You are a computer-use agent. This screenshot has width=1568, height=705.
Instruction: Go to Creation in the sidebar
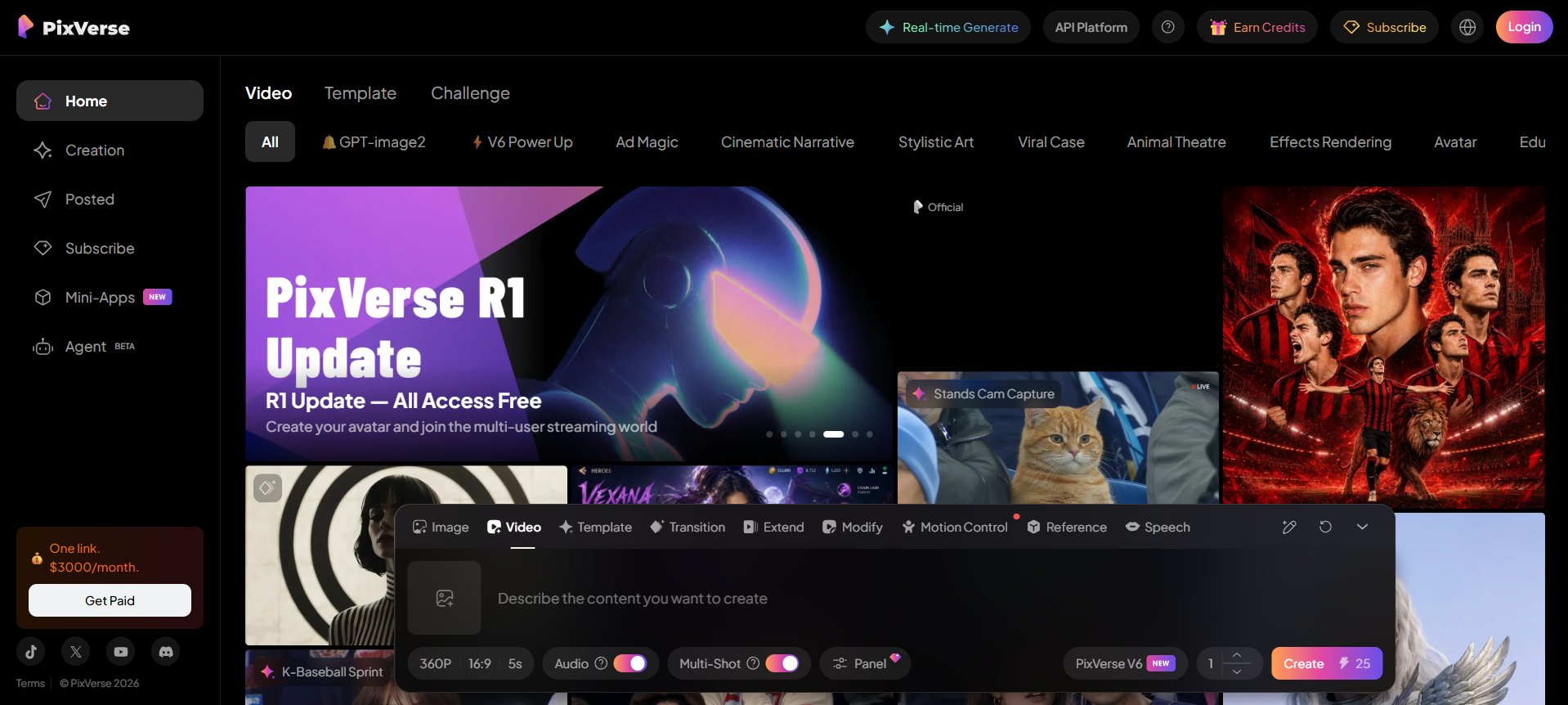click(x=110, y=150)
